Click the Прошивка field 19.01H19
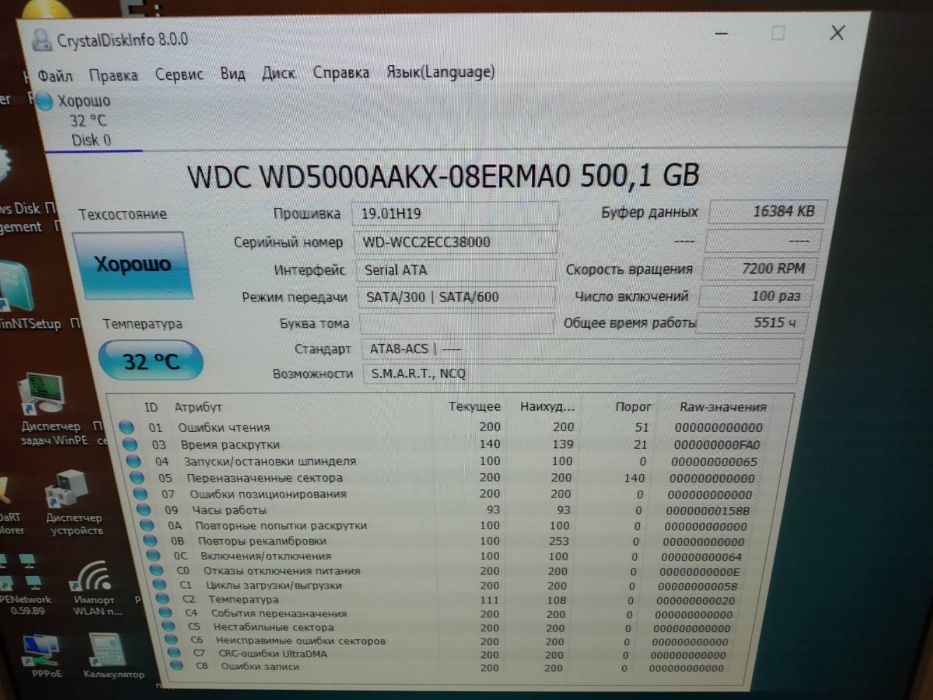Screen dimensions: 933x700 point(455,213)
